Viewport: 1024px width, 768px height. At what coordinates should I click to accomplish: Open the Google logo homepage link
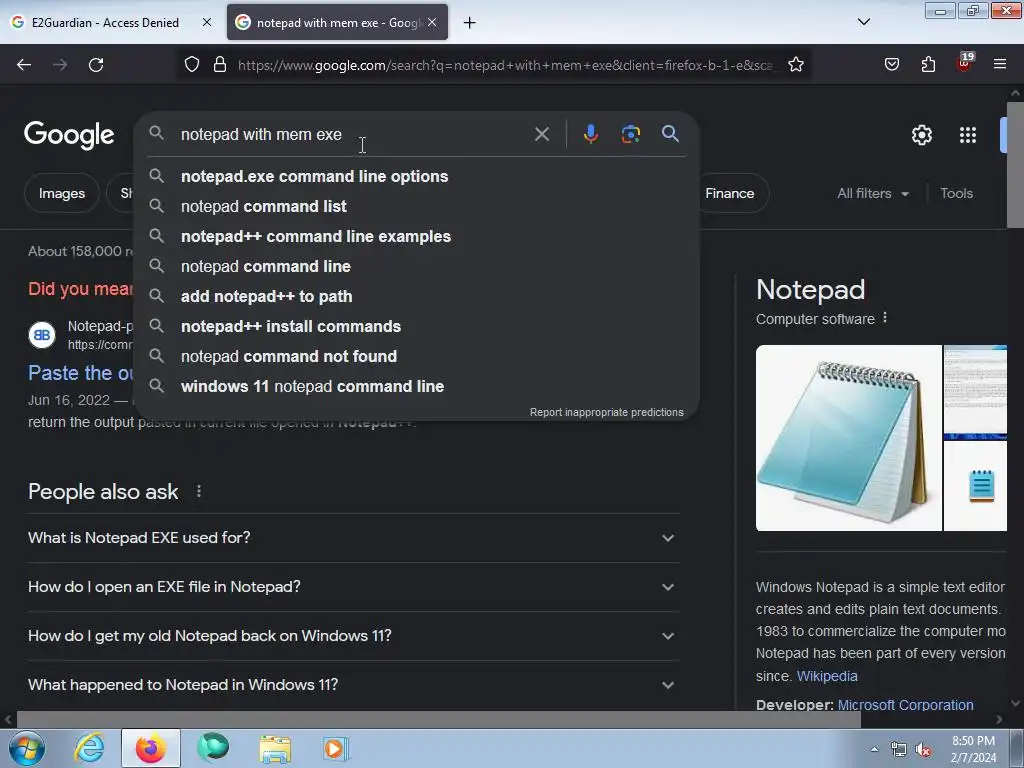tap(69, 135)
